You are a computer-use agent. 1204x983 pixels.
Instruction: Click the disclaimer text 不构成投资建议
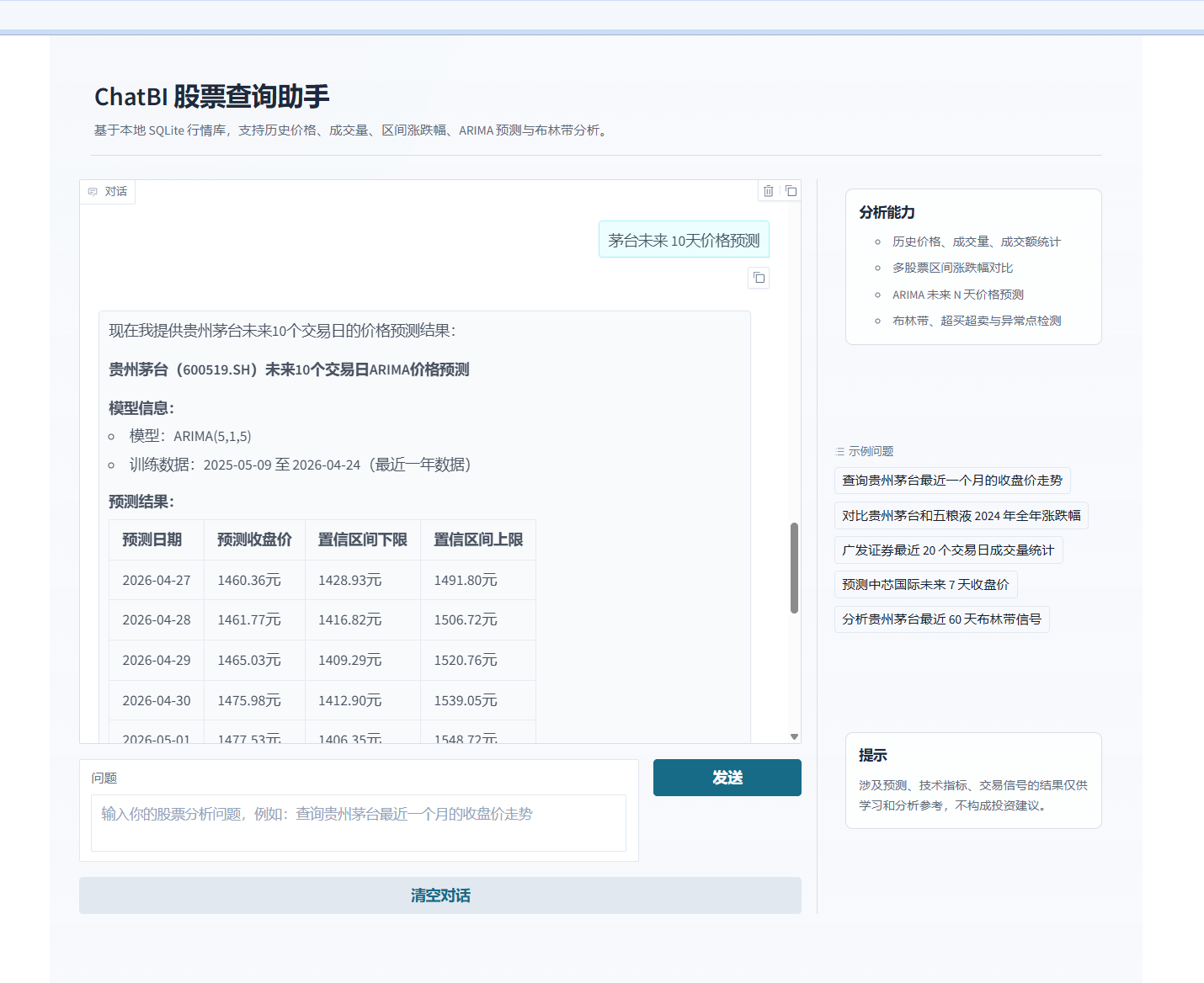click(999, 805)
